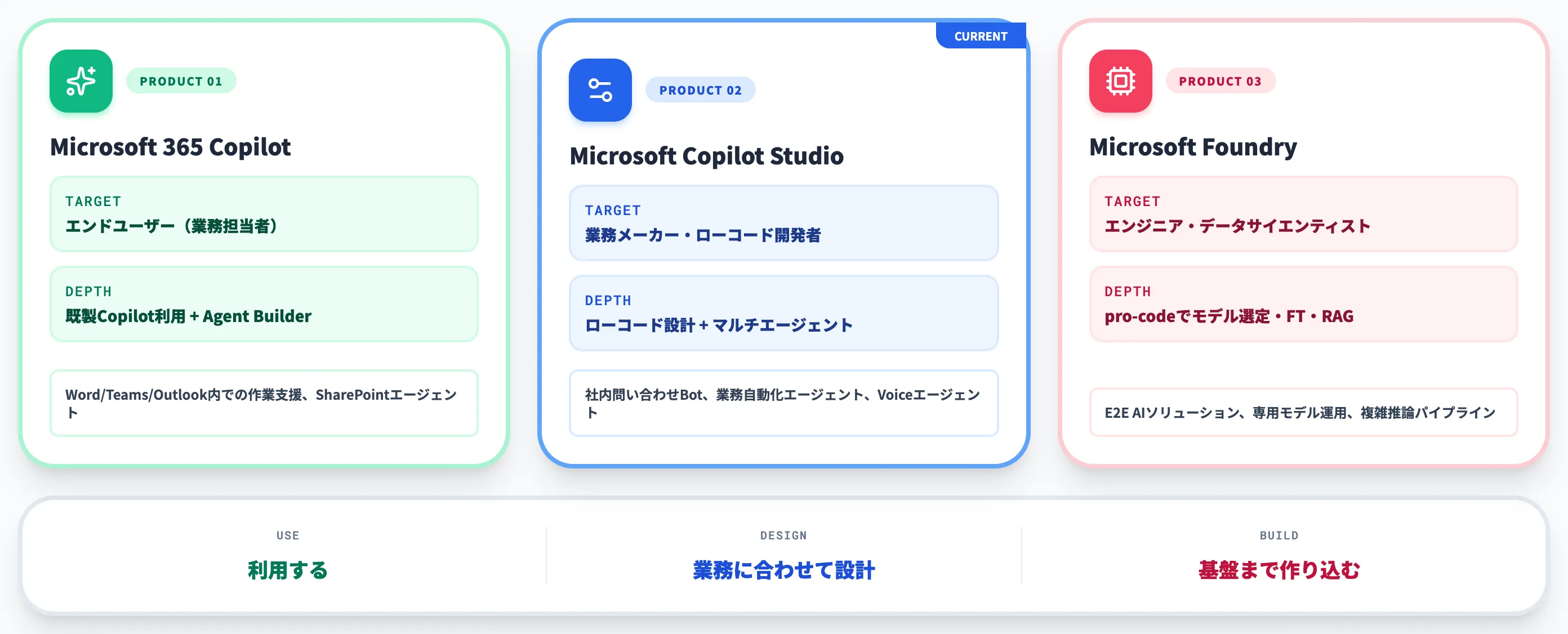The width and height of the screenshot is (1568, 634).
Task: Click the CURRENT ribbon label
Action: [x=981, y=36]
